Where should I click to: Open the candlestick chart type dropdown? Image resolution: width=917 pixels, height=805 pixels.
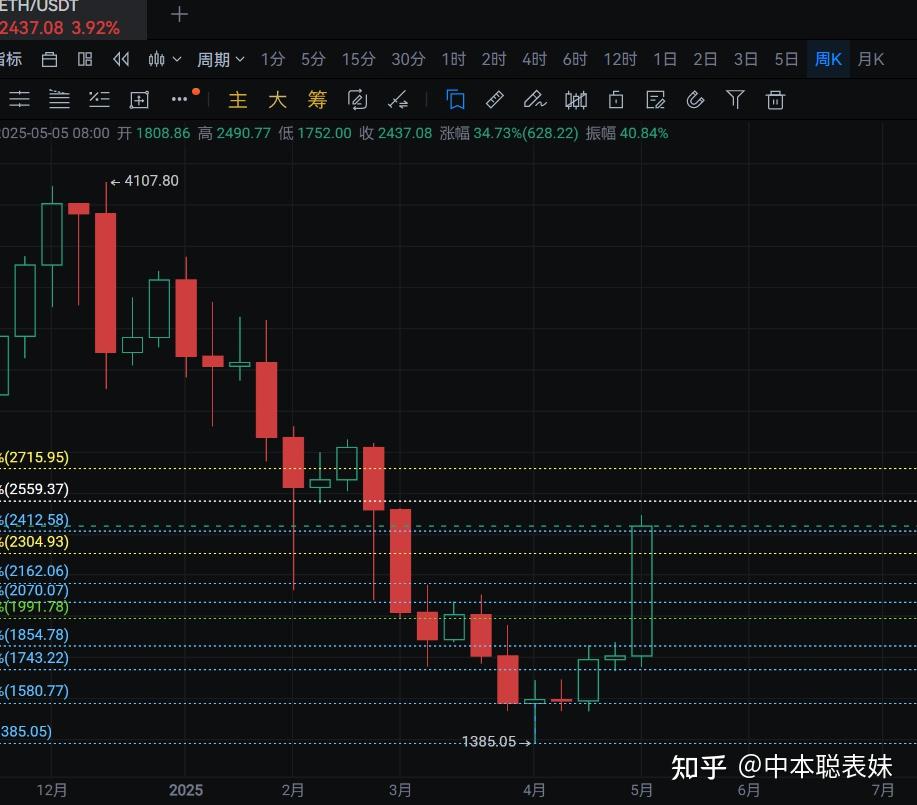click(164, 60)
